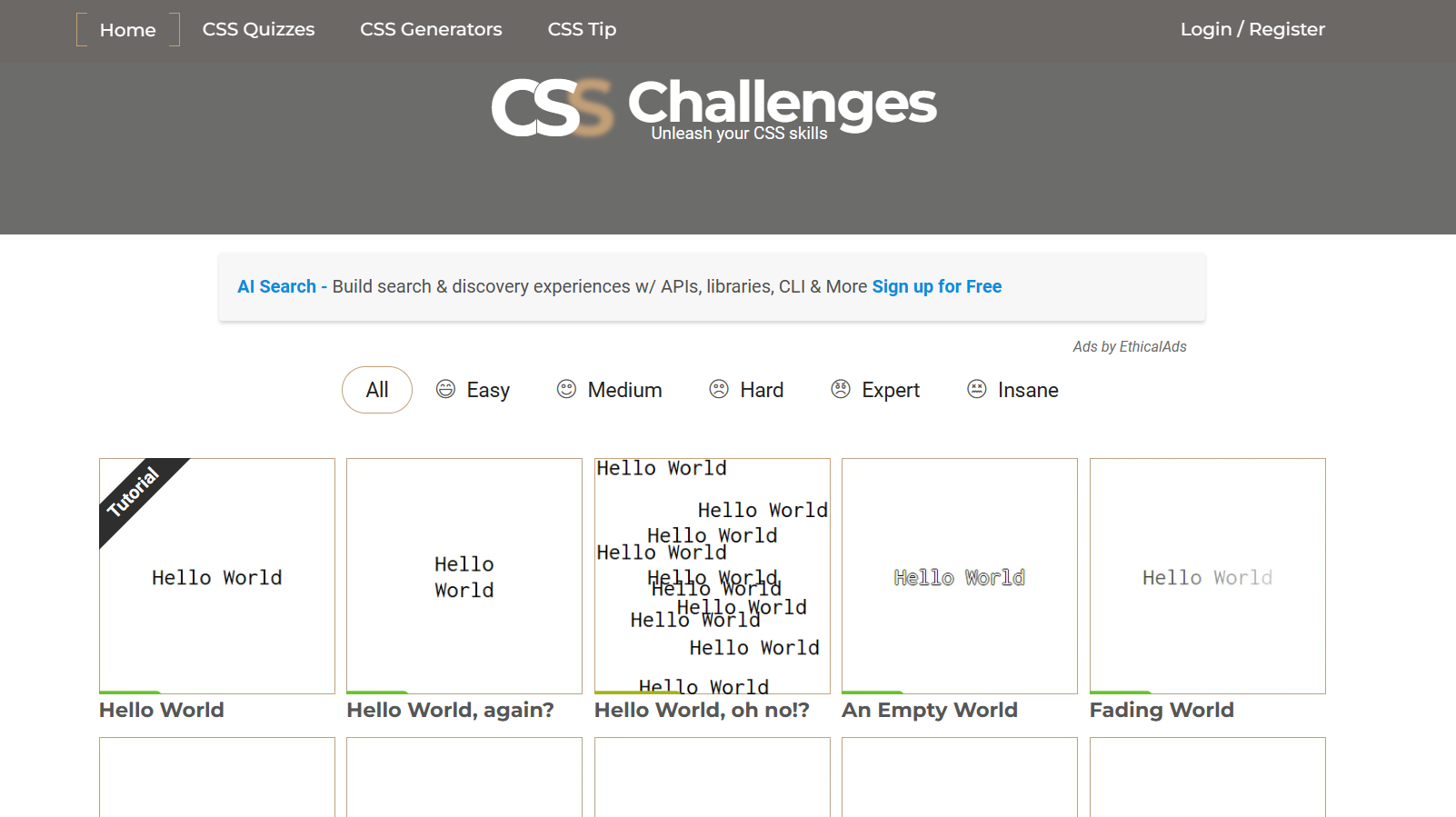This screenshot has height=817, width=1456.
Task: Click the An Empty World title
Action: (930, 711)
